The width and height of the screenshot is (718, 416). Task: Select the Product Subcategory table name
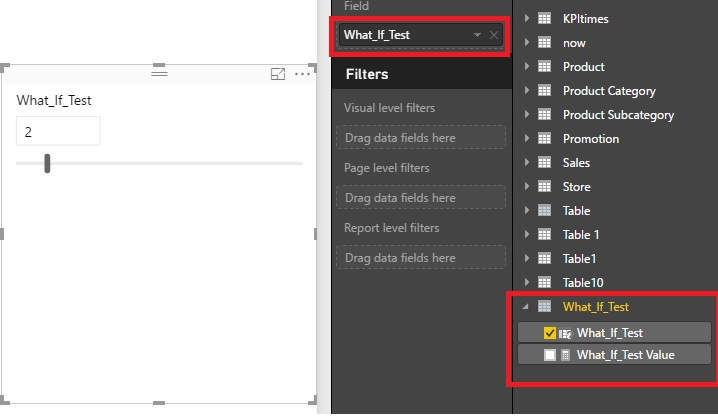pos(618,115)
